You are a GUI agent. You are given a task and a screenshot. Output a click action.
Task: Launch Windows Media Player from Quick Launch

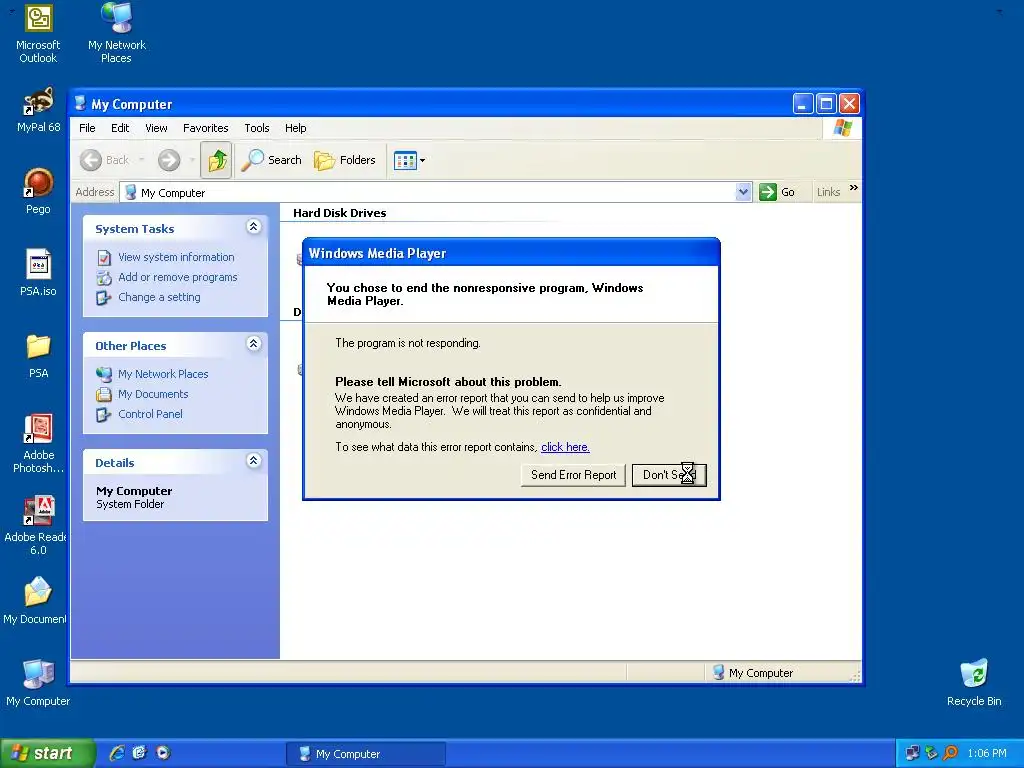(163, 753)
